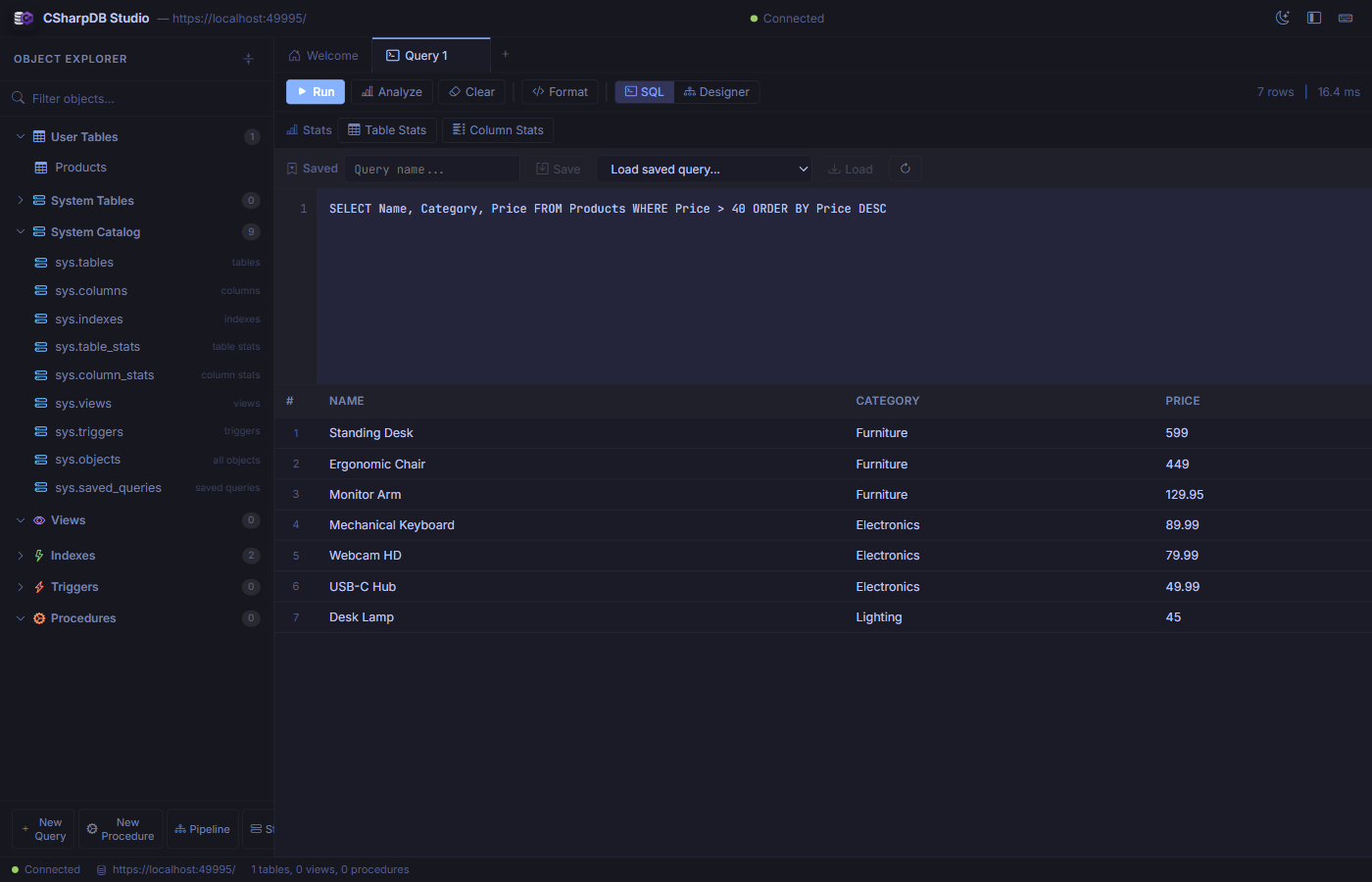Image resolution: width=1372 pixels, height=882 pixels.
Task: Click the Query name input field
Action: click(431, 168)
